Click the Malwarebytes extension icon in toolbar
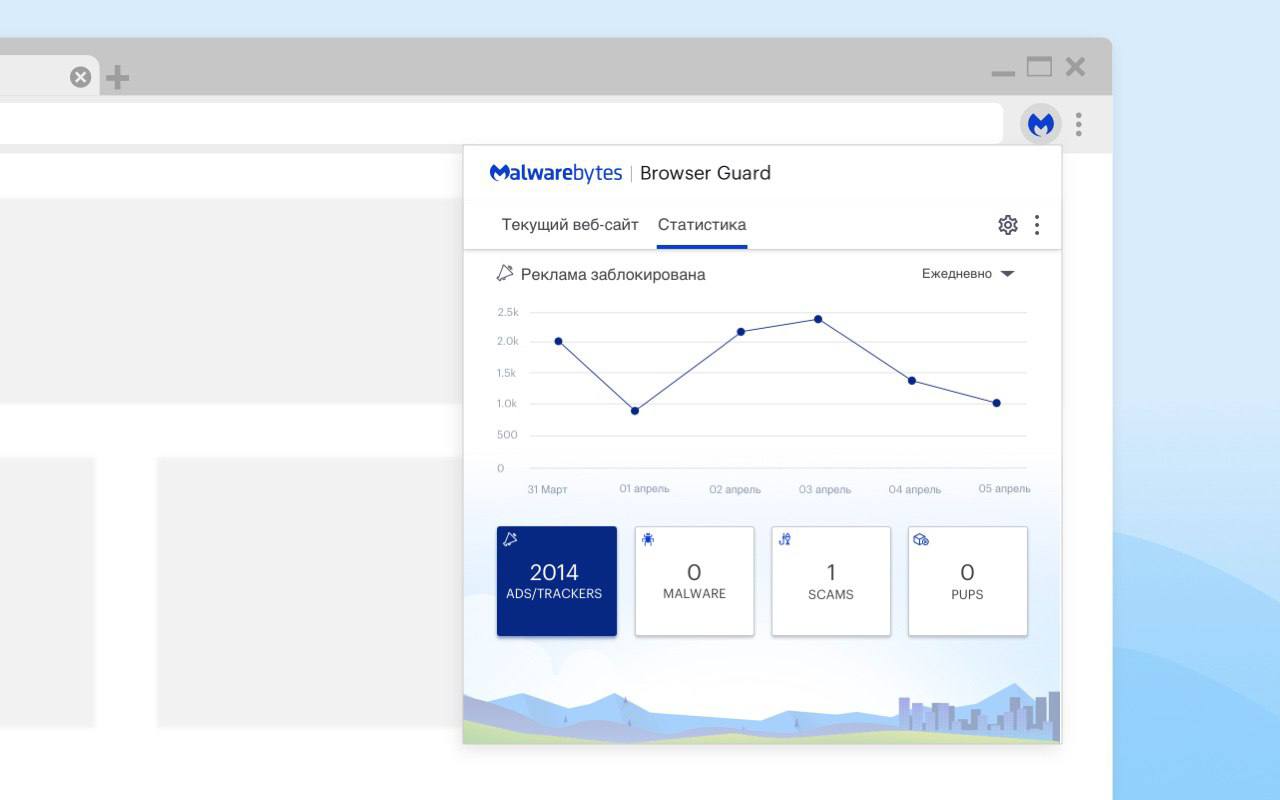Screen dimensions: 1280x800 1041,124
